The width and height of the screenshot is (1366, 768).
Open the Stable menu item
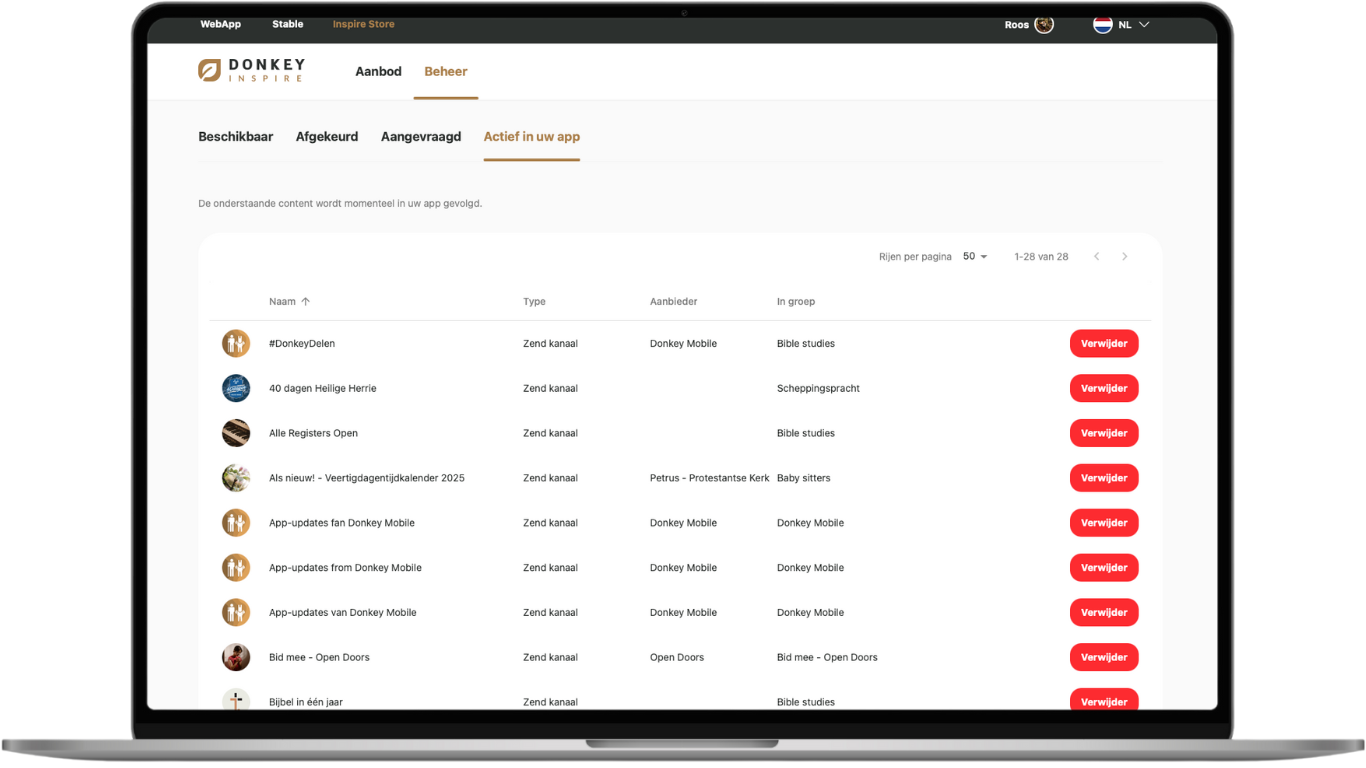coord(288,24)
